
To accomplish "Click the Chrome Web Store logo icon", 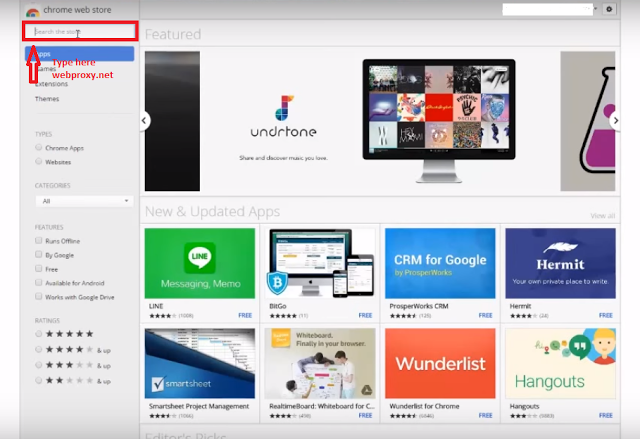I will click(x=33, y=11).
